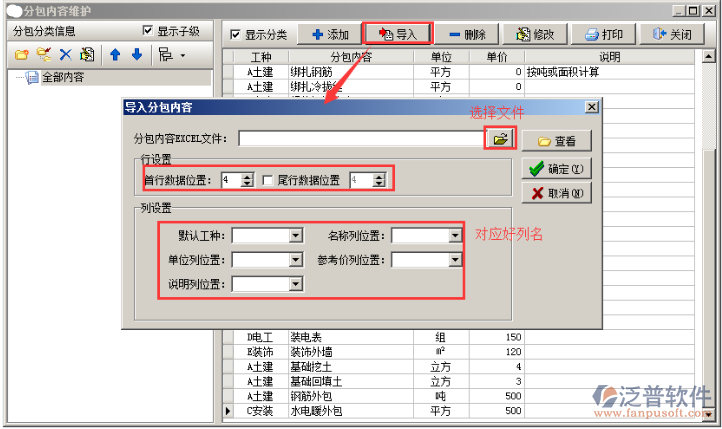Minimize the 分包内容维护 window
The height and width of the screenshot is (429, 722).
(x=679, y=10)
